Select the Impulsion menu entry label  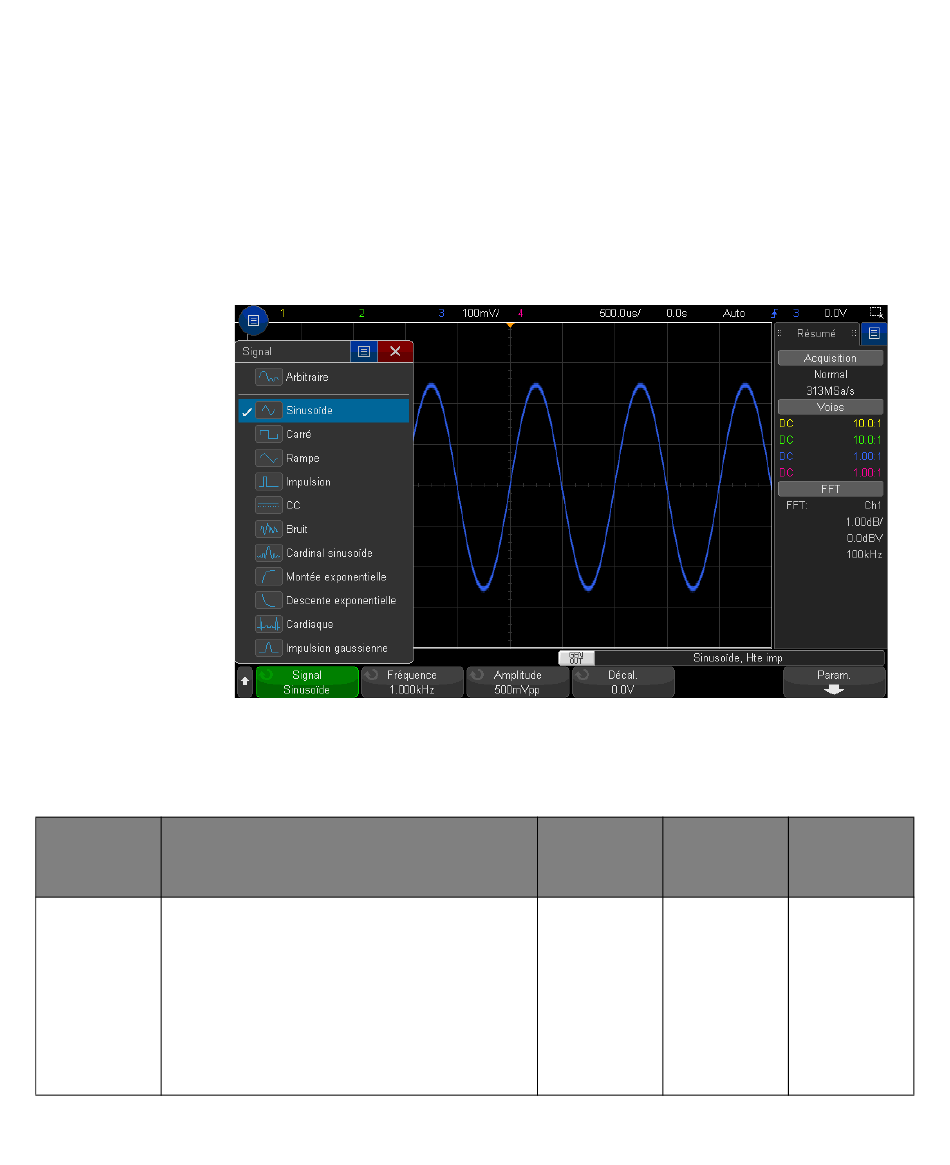(x=308, y=482)
